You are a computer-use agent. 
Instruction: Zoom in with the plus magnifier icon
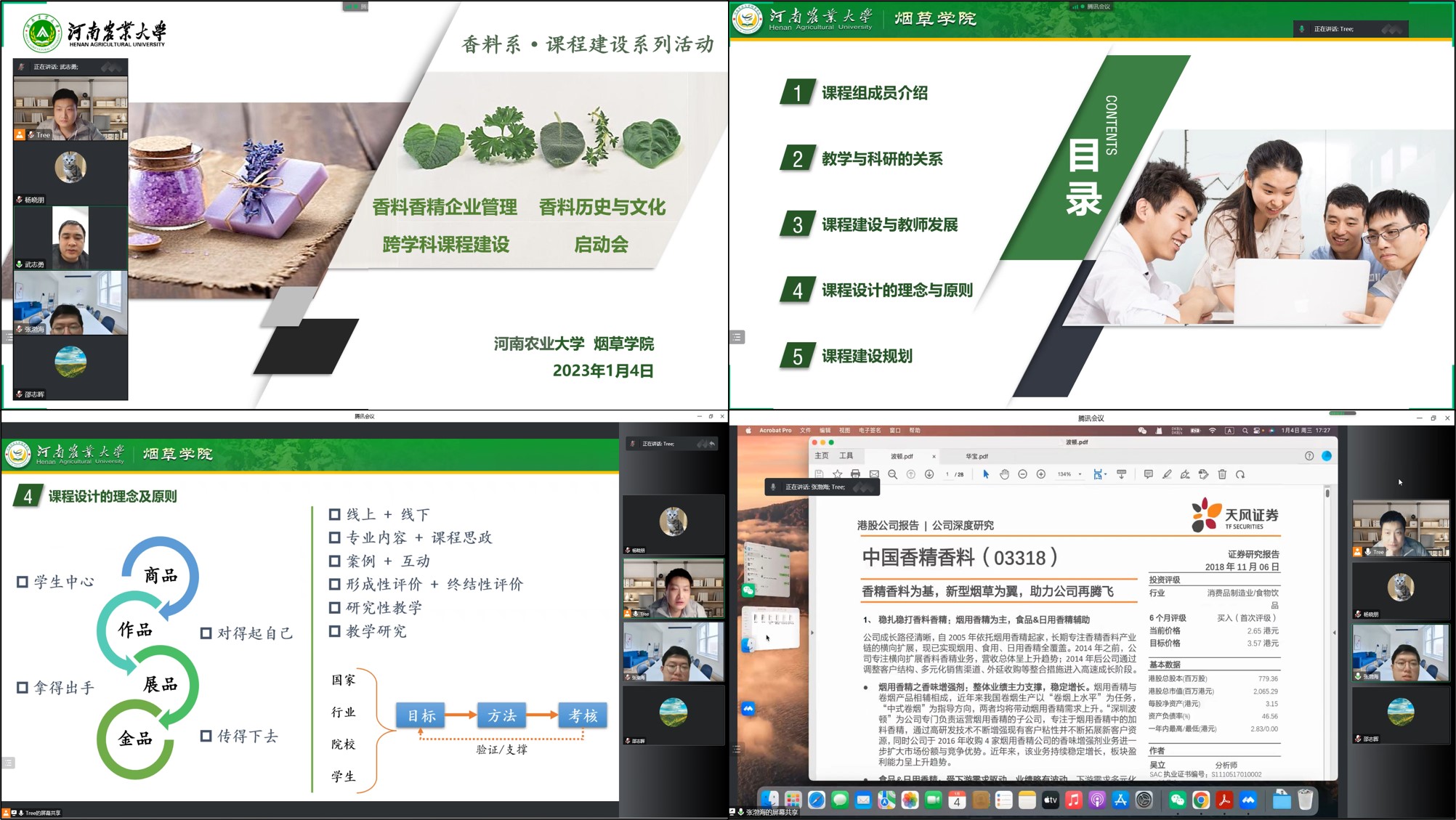tap(1040, 474)
